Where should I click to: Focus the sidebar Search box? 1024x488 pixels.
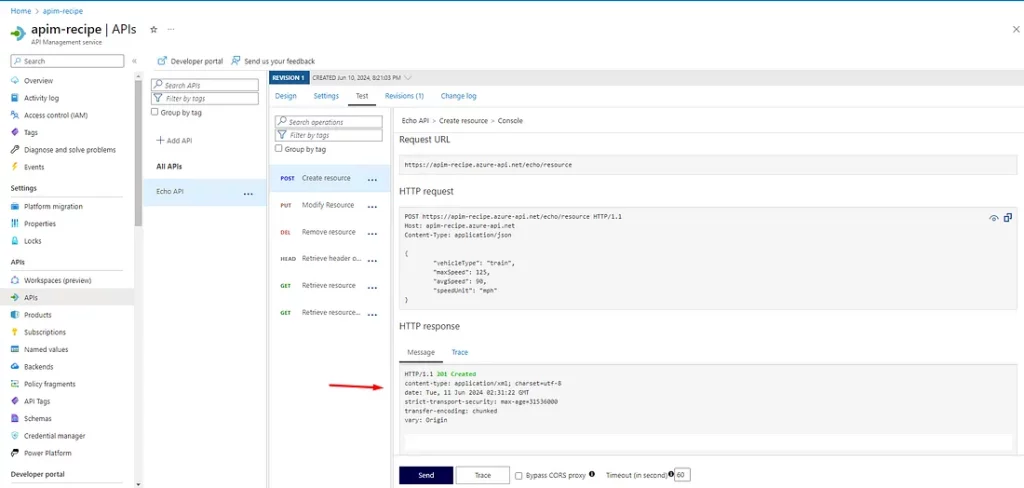click(67, 61)
